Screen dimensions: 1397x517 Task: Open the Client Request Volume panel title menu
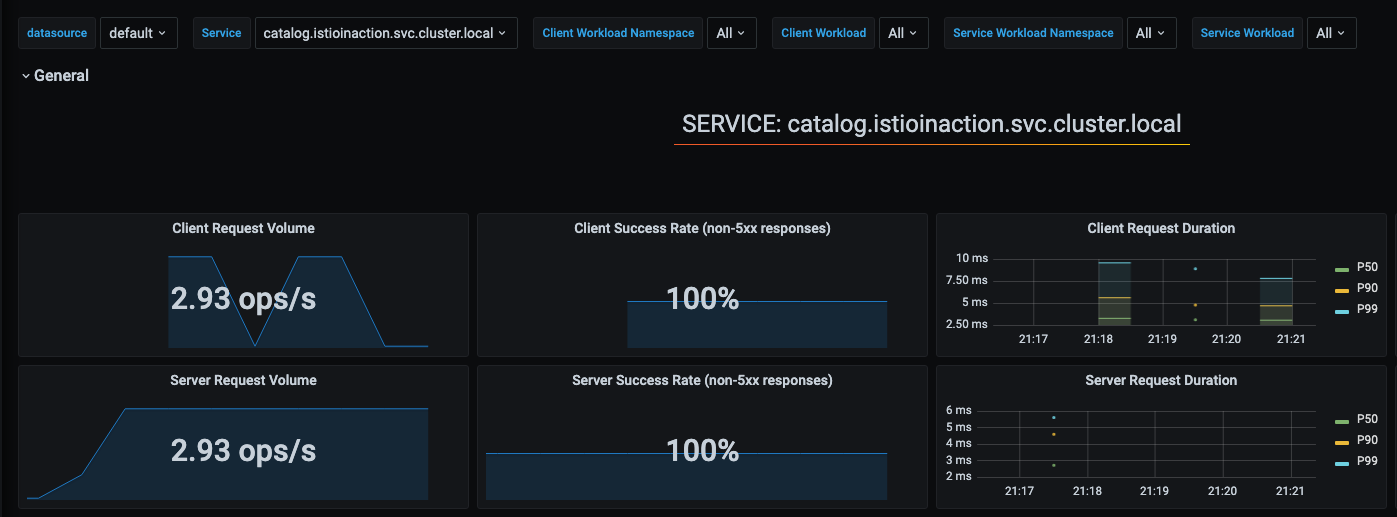point(243,228)
